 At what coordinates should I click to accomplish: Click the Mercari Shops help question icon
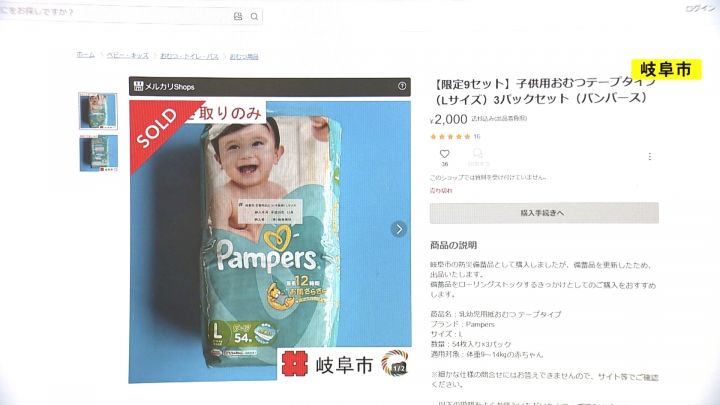402,86
